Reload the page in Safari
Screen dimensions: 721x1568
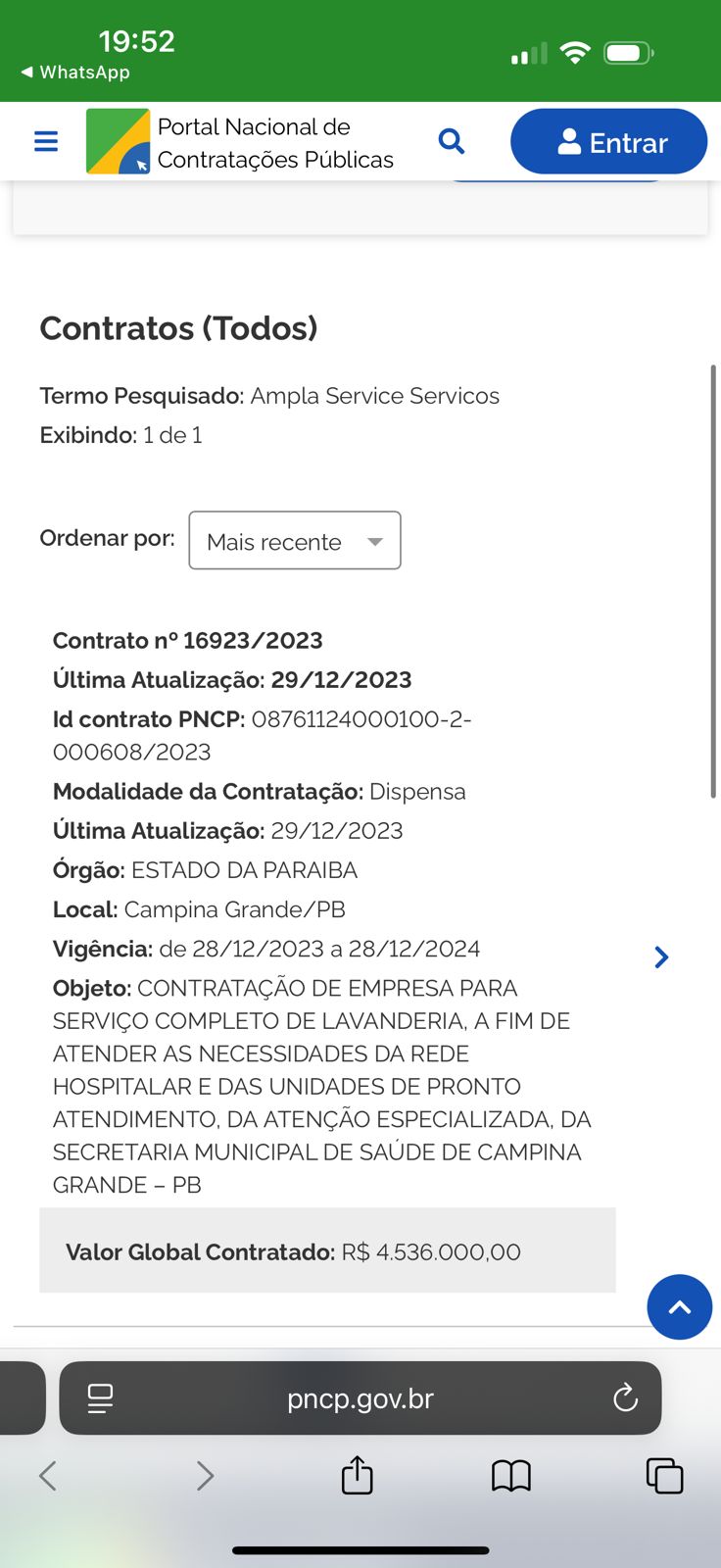[x=625, y=1398]
